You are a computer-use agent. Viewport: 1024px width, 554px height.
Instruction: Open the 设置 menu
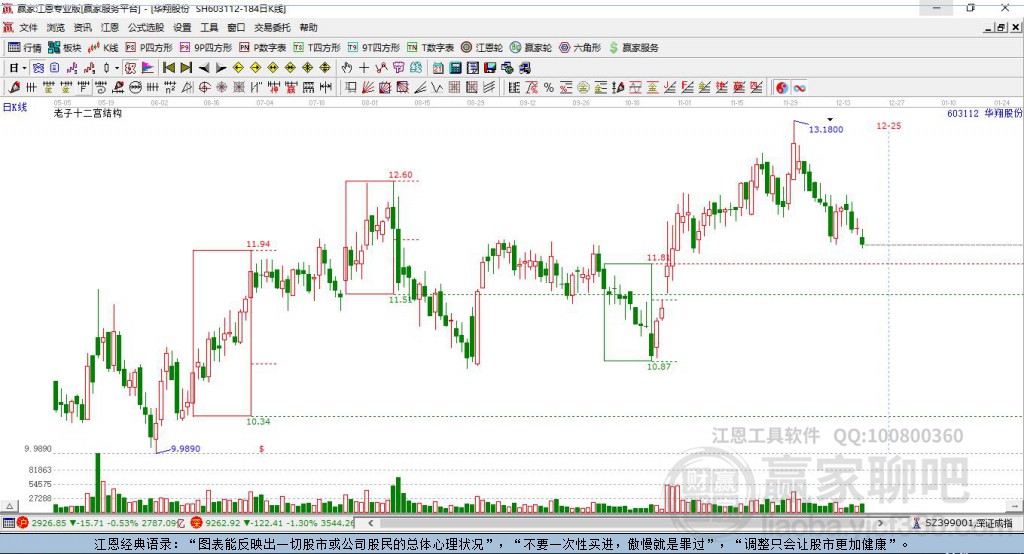point(182,27)
